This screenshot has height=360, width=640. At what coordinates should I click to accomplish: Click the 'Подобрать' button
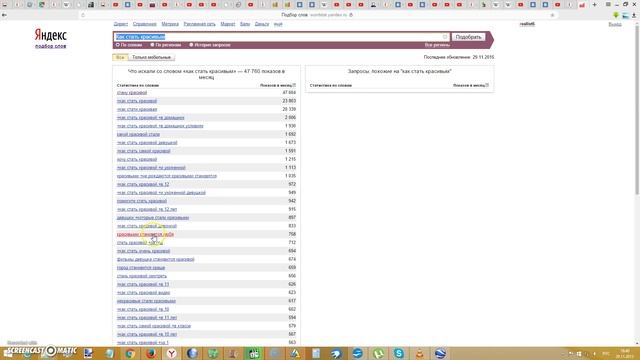[x=468, y=37]
